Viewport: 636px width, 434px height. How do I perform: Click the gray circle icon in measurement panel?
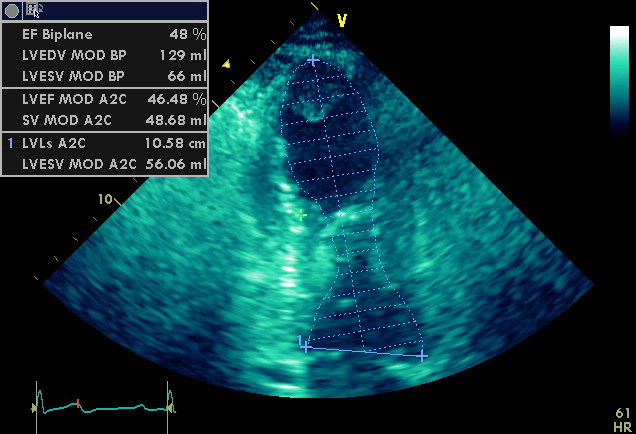tap(12, 11)
